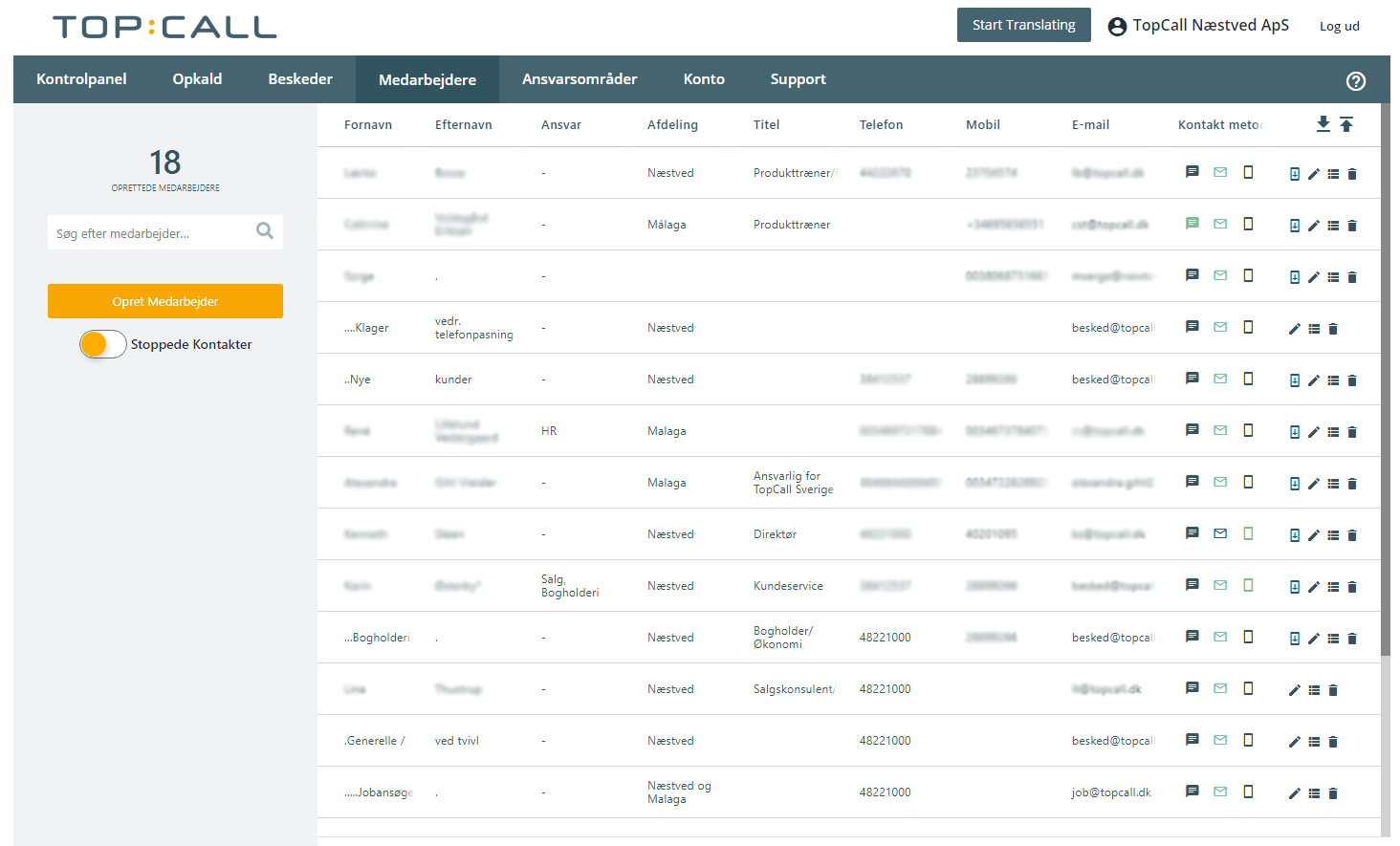Click the search magnifier icon

[265, 230]
